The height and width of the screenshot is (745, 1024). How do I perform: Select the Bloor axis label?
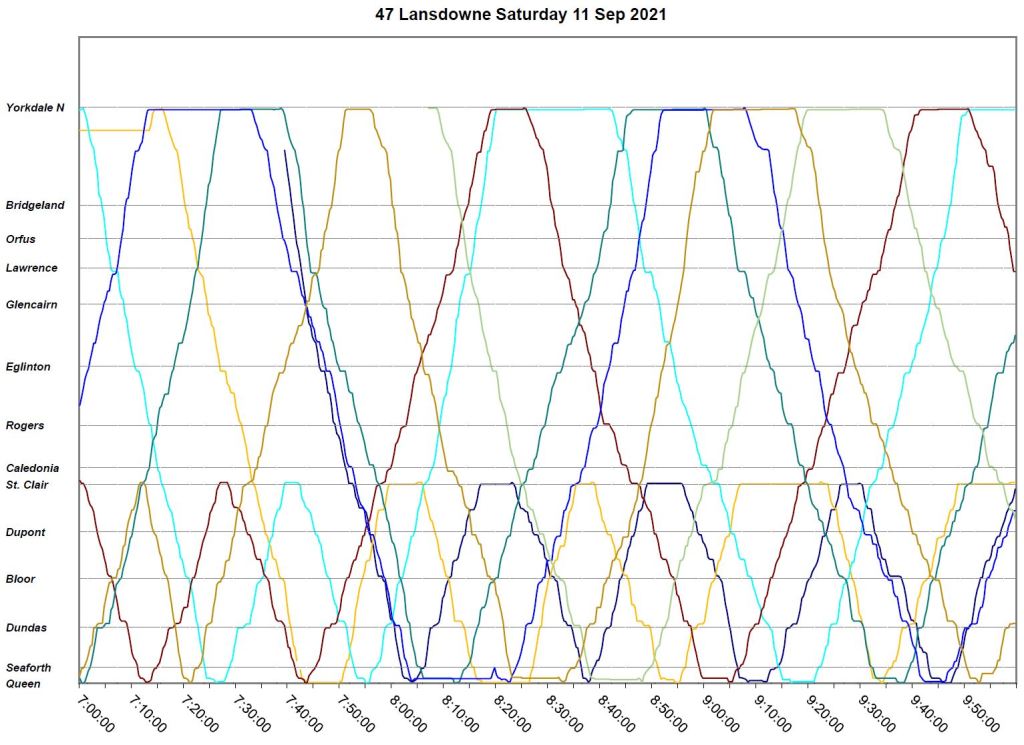(20, 579)
